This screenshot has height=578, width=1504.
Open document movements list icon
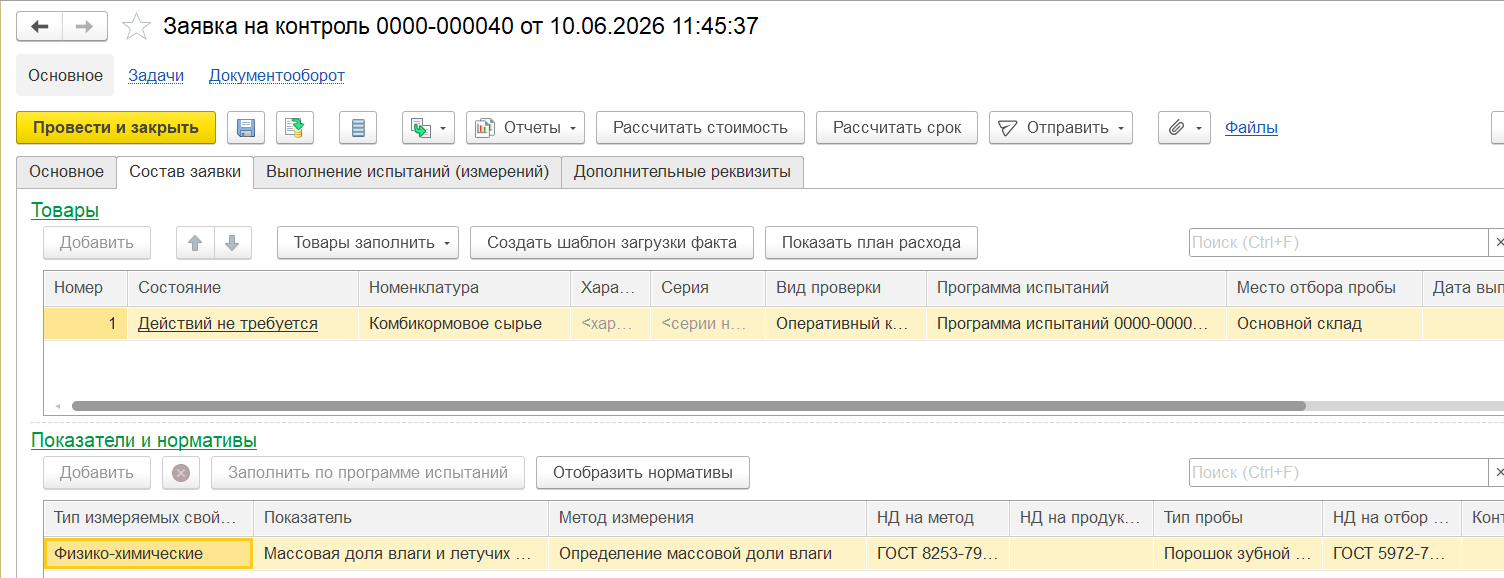click(359, 128)
